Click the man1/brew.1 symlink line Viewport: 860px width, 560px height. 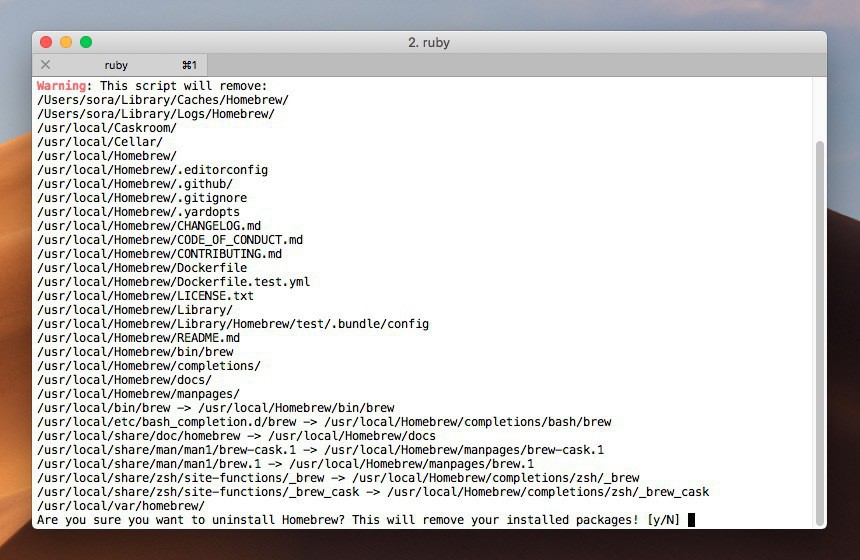pos(286,463)
